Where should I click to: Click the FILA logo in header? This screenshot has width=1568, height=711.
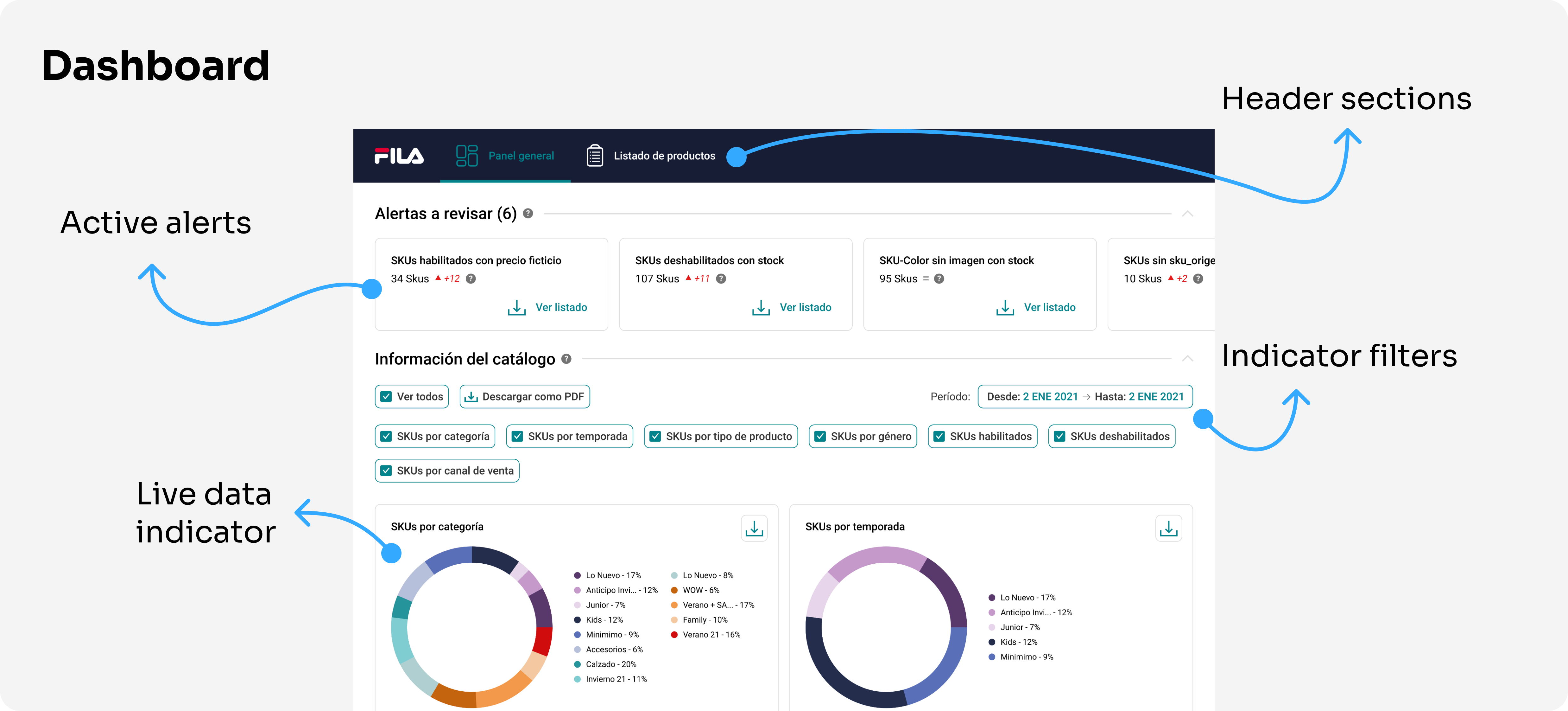[x=399, y=156]
